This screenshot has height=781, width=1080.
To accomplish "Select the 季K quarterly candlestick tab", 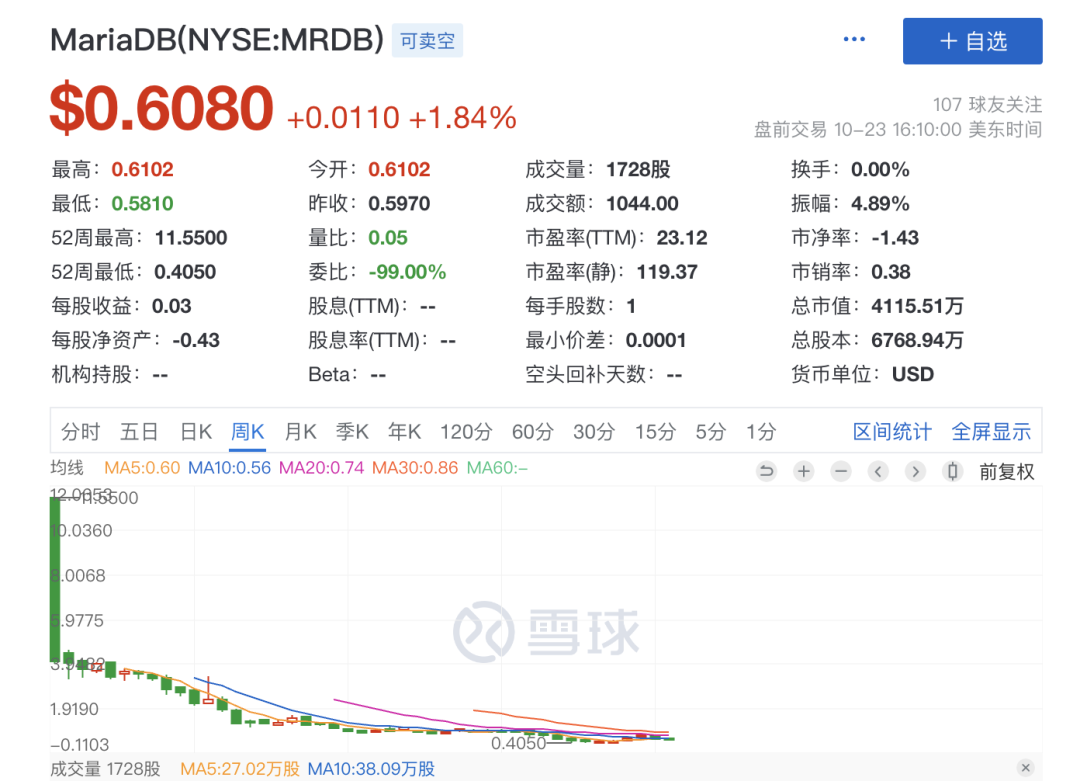I will point(352,432).
